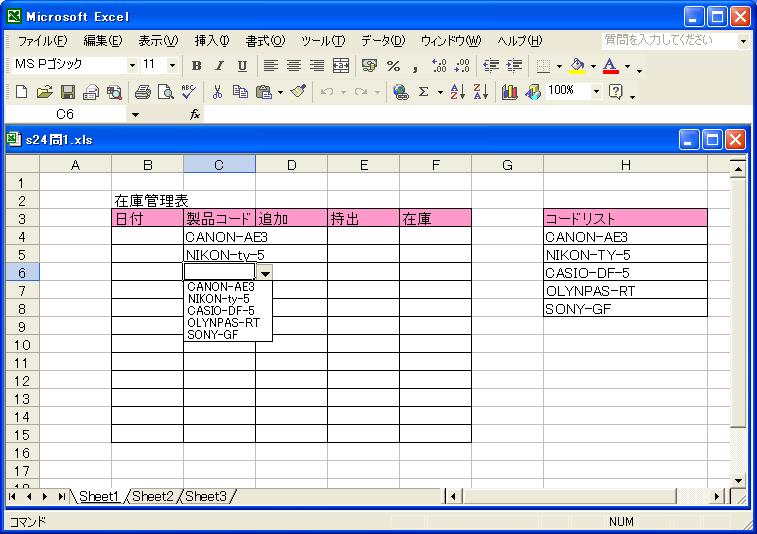Toggle Underline formatting
757x534 pixels.
coord(242,66)
